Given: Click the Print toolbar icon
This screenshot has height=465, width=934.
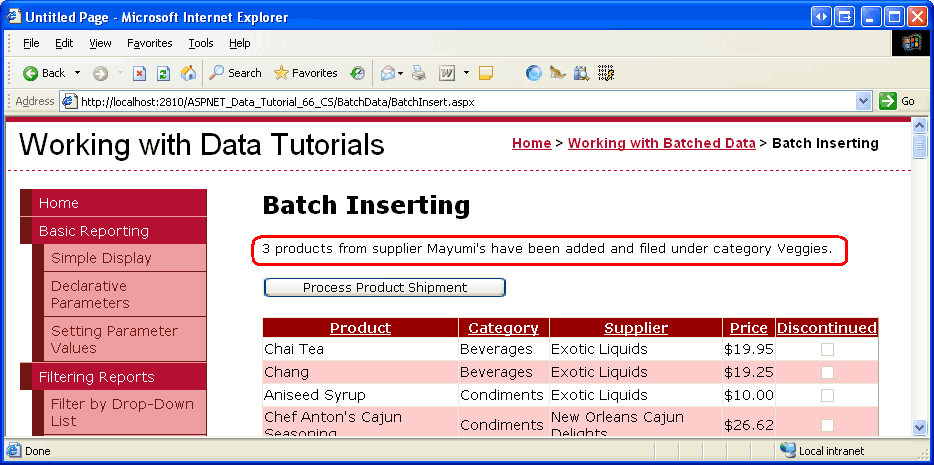Looking at the screenshot, I should tap(419, 73).
